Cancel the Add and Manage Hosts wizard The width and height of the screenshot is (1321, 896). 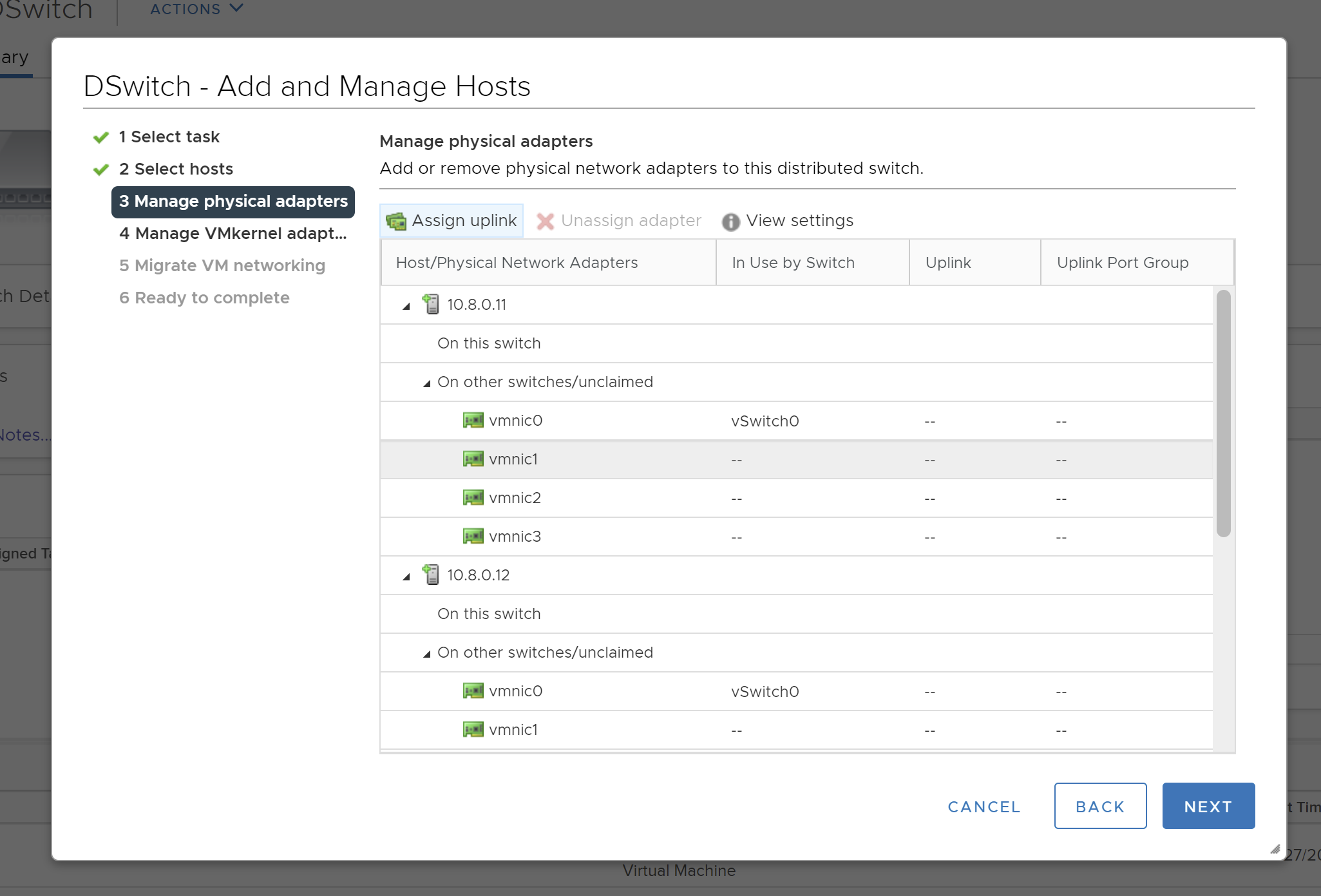point(984,806)
